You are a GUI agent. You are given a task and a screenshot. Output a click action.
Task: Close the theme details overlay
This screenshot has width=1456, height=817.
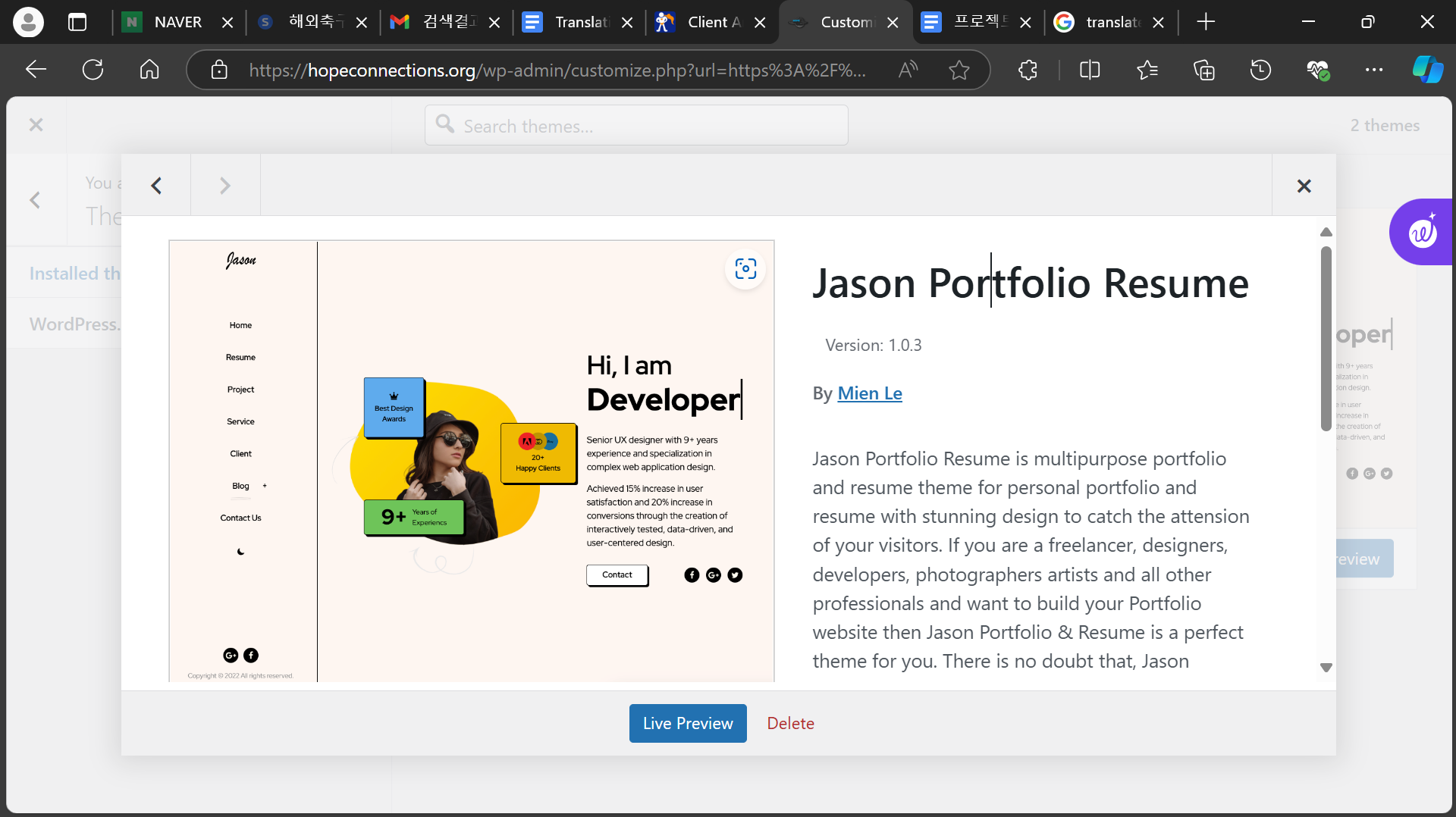click(1304, 186)
